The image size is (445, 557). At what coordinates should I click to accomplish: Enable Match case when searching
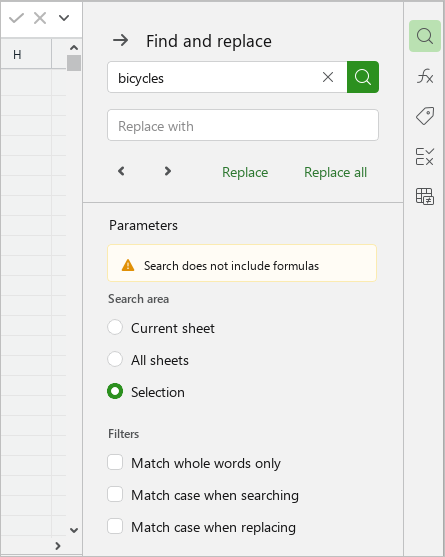click(115, 494)
